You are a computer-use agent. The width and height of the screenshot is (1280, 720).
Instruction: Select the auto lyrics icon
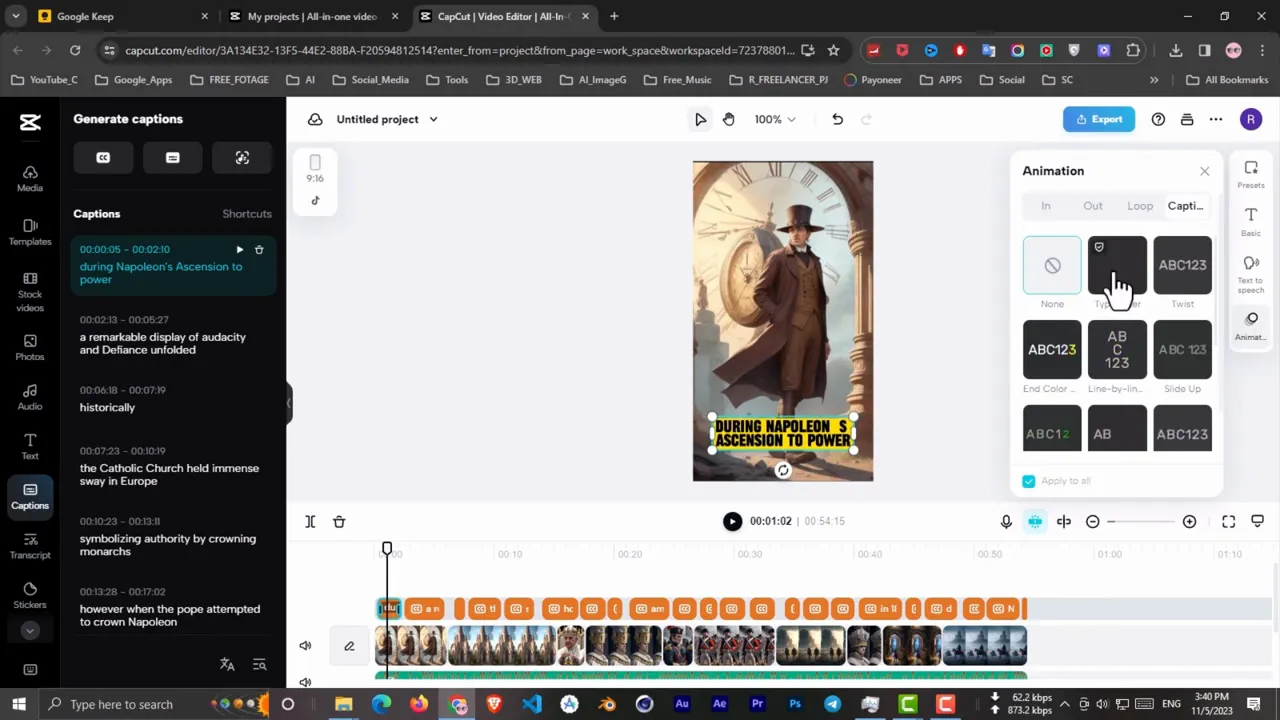[242, 158]
